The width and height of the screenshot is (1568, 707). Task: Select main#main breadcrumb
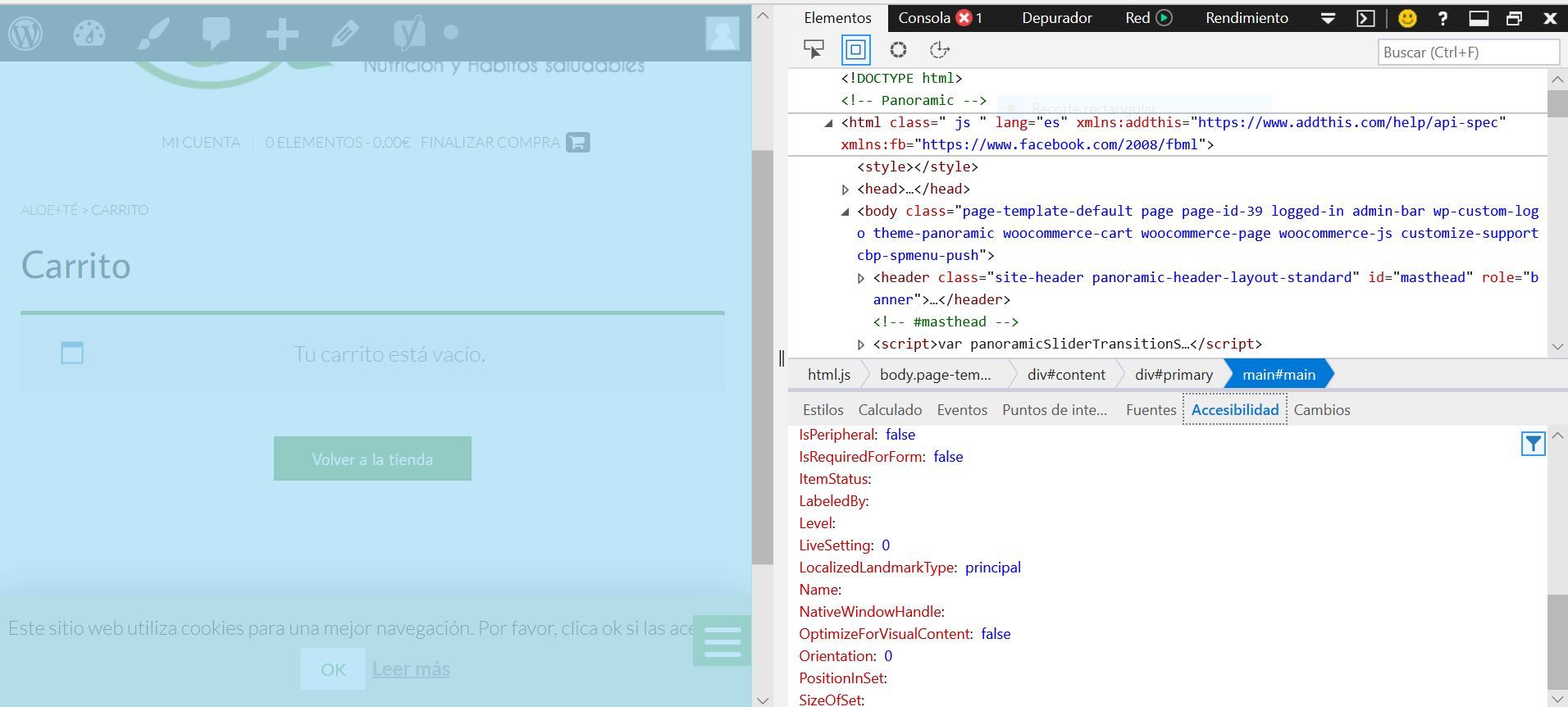coord(1279,374)
